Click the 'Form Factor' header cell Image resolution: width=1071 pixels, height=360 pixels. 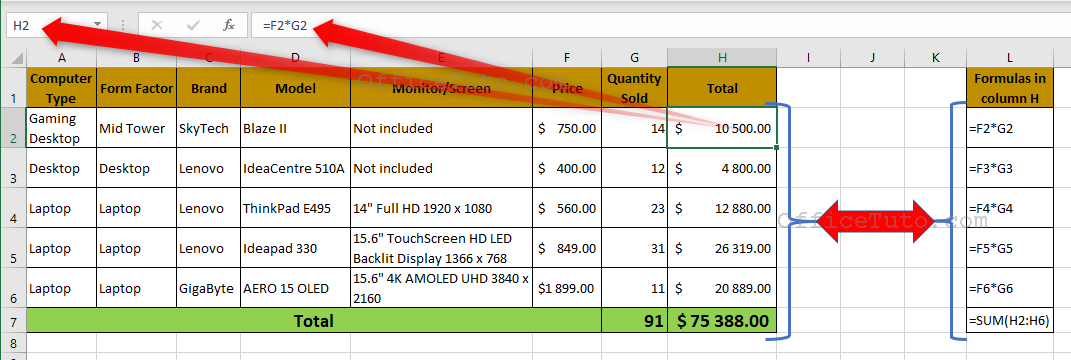(x=137, y=87)
